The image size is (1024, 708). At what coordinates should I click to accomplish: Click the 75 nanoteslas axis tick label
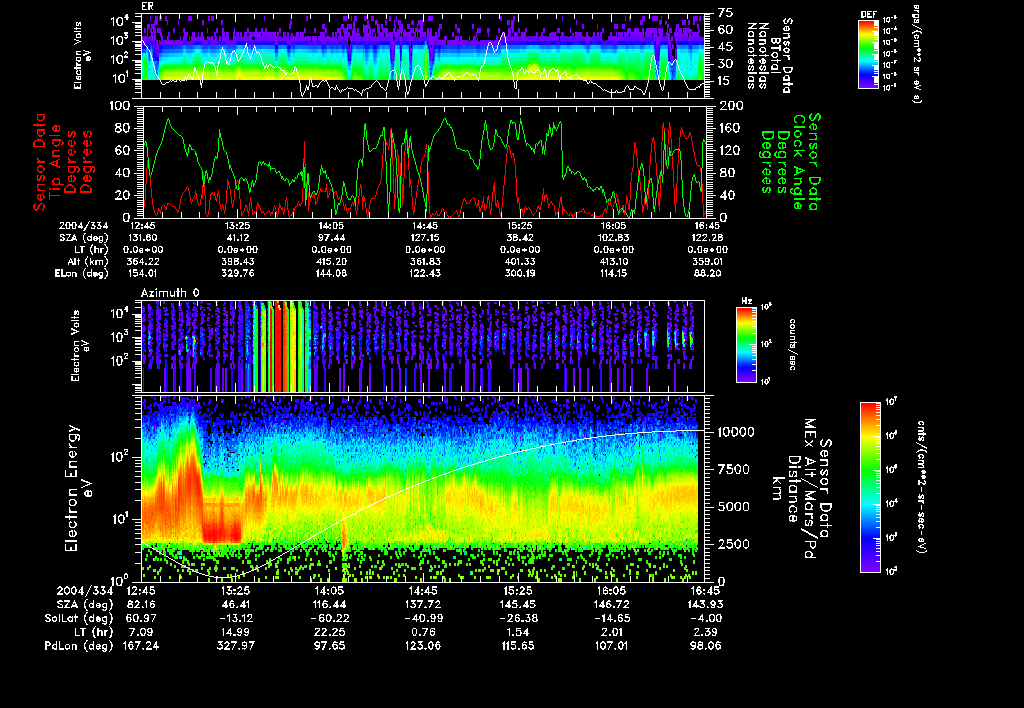(x=726, y=12)
